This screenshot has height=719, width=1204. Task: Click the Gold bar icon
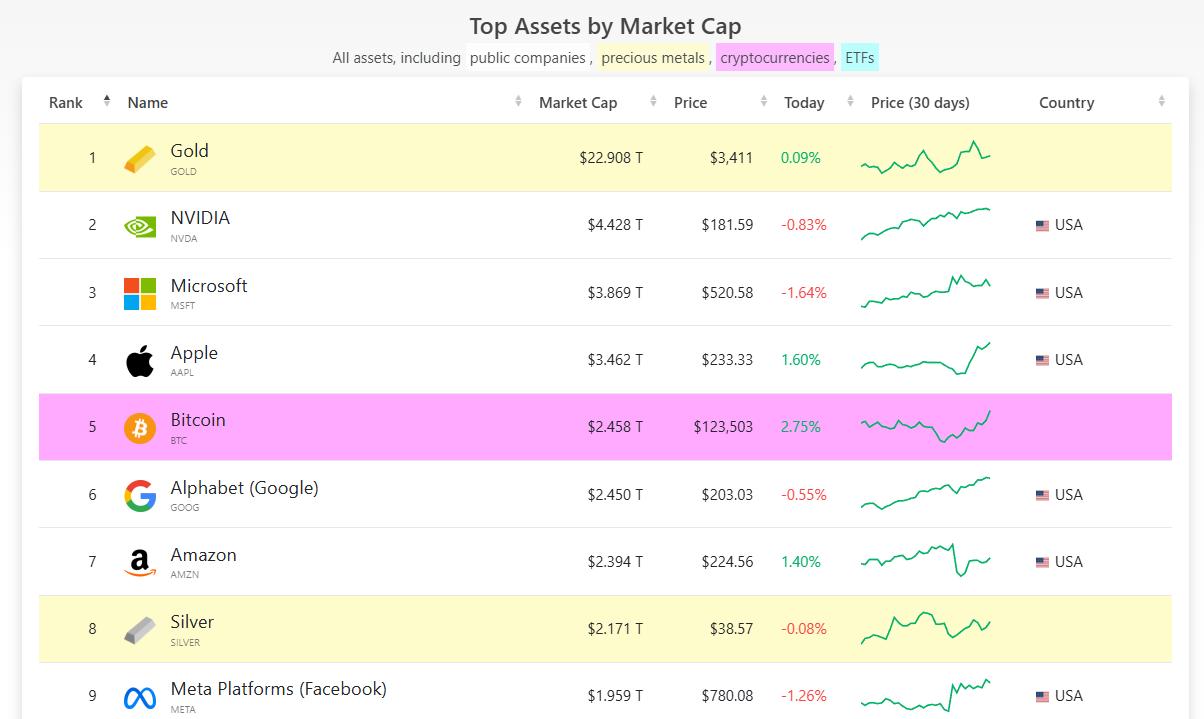click(x=140, y=158)
